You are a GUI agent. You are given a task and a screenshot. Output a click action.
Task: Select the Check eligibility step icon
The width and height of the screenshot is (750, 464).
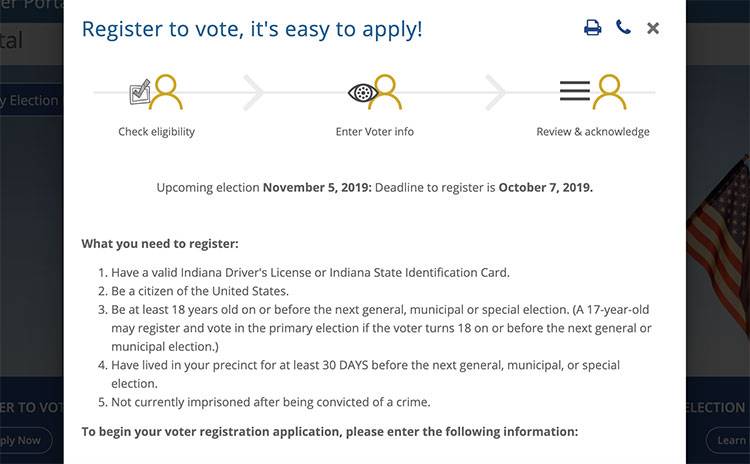click(156, 92)
